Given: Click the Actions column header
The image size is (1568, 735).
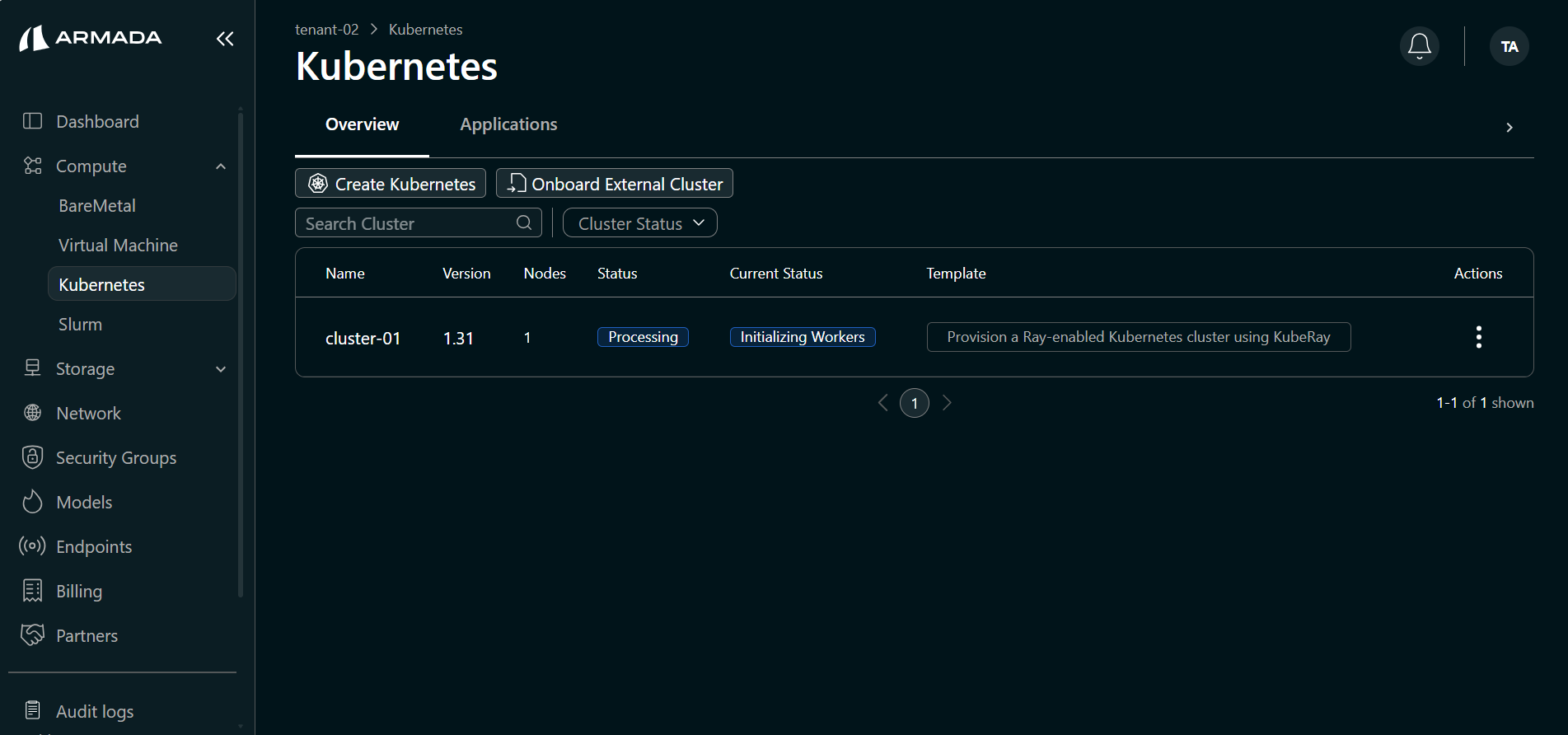Looking at the screenshot, I should point(1478,274).
